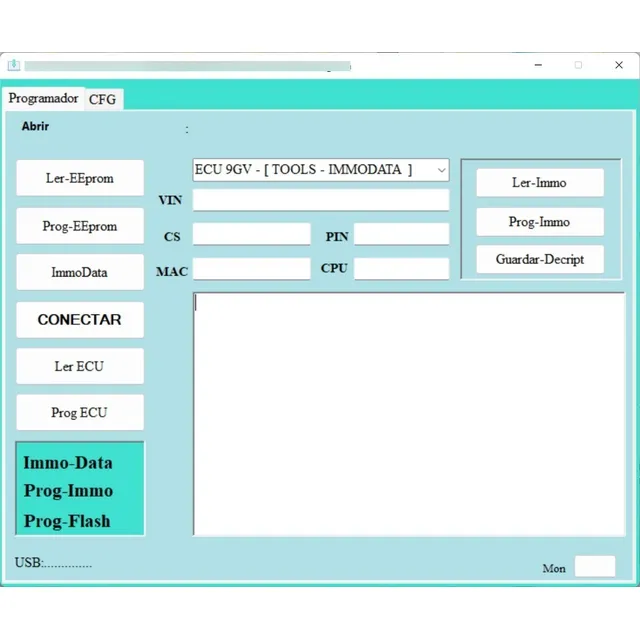
Task: Expand the ECU 9GV dropdown arrow
Action: [x=441, y=170]
